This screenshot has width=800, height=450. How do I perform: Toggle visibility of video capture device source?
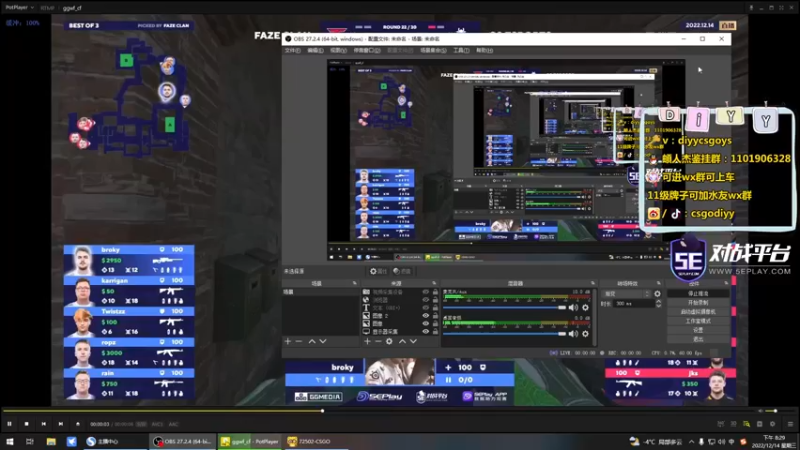click(x=426, y=292)
